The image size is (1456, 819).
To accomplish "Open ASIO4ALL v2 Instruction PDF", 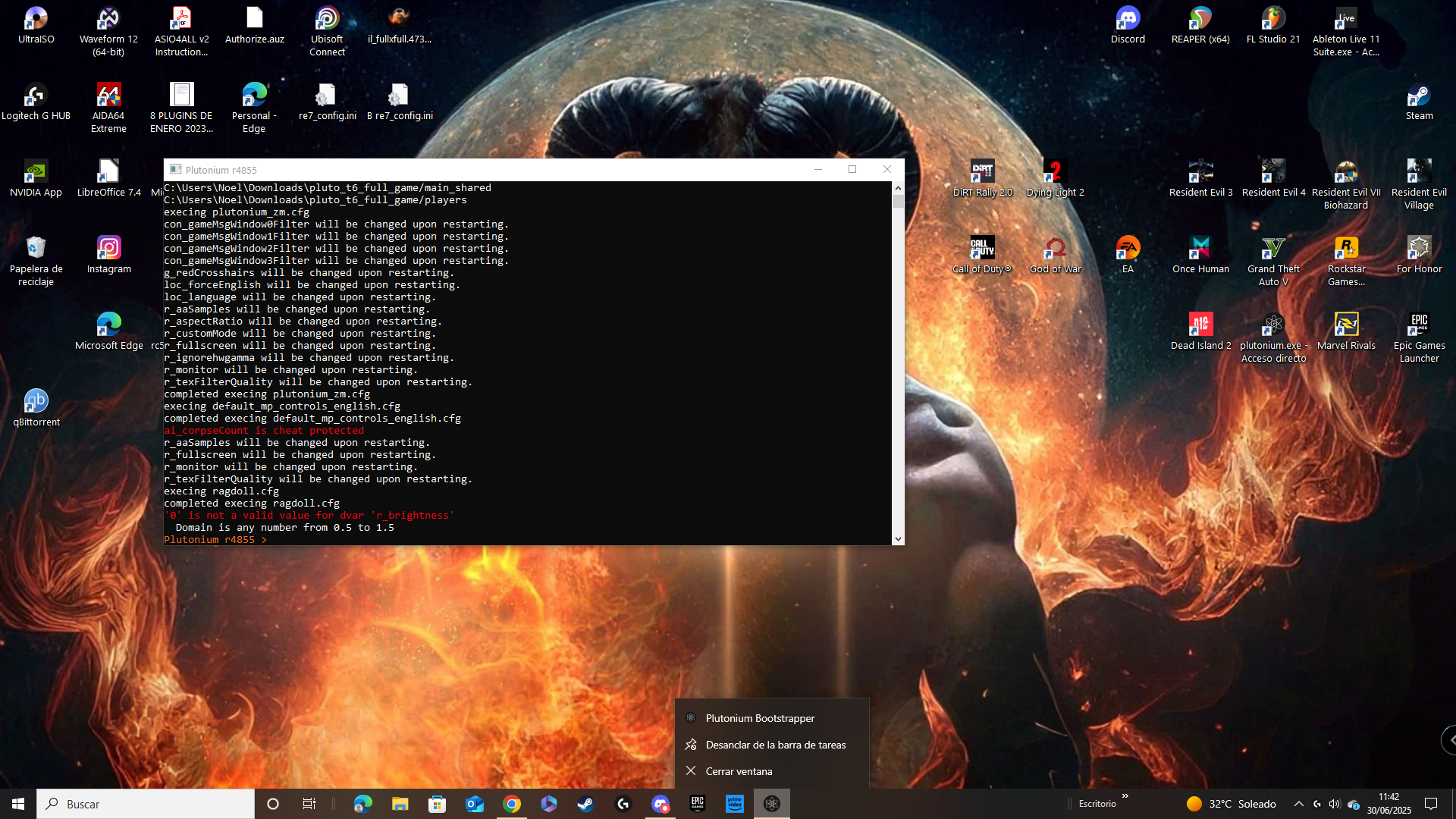I will pos(181,32).
